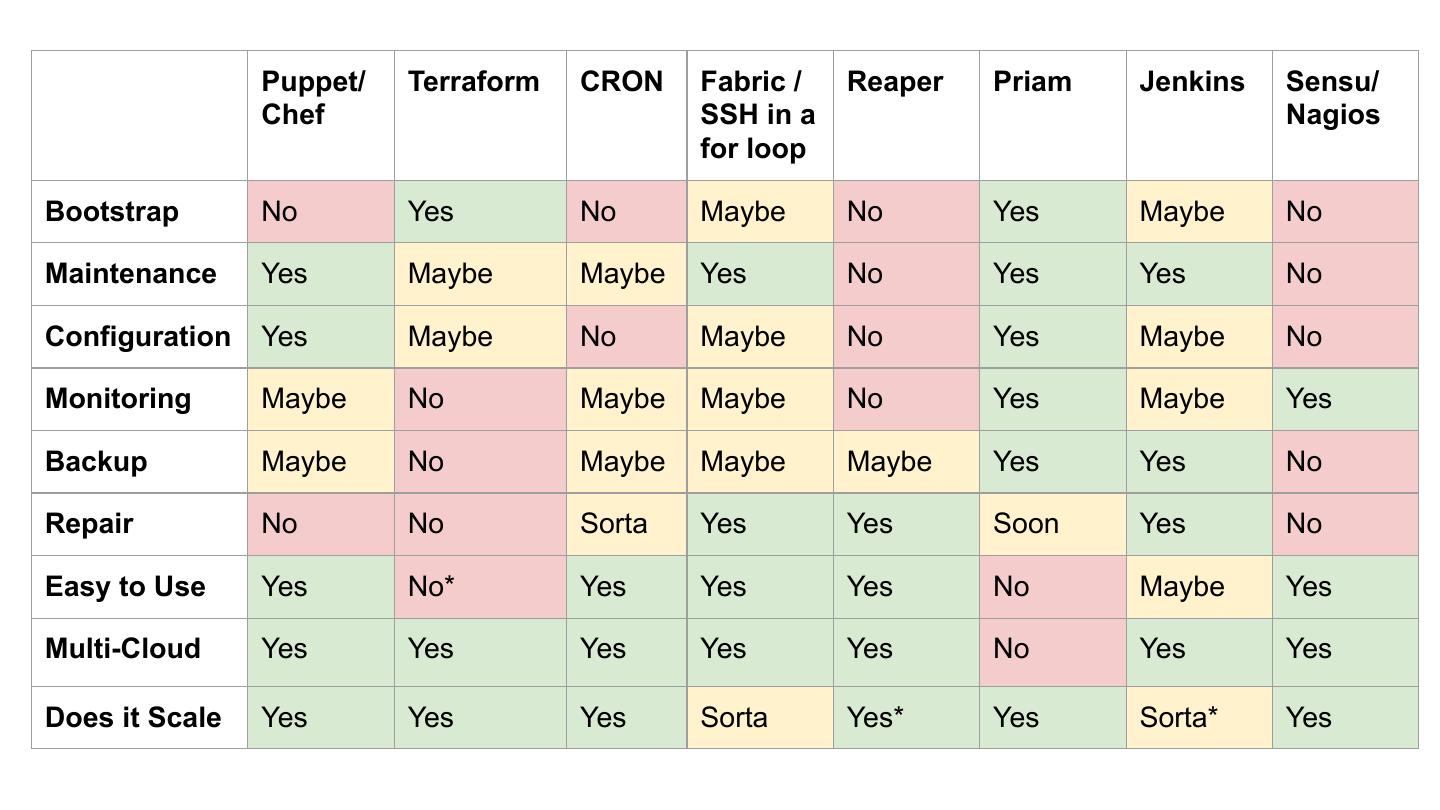Screen dimensions: 1440x810
Task: Select the Sensu/Nagios column header
Action: point(1332,98)
